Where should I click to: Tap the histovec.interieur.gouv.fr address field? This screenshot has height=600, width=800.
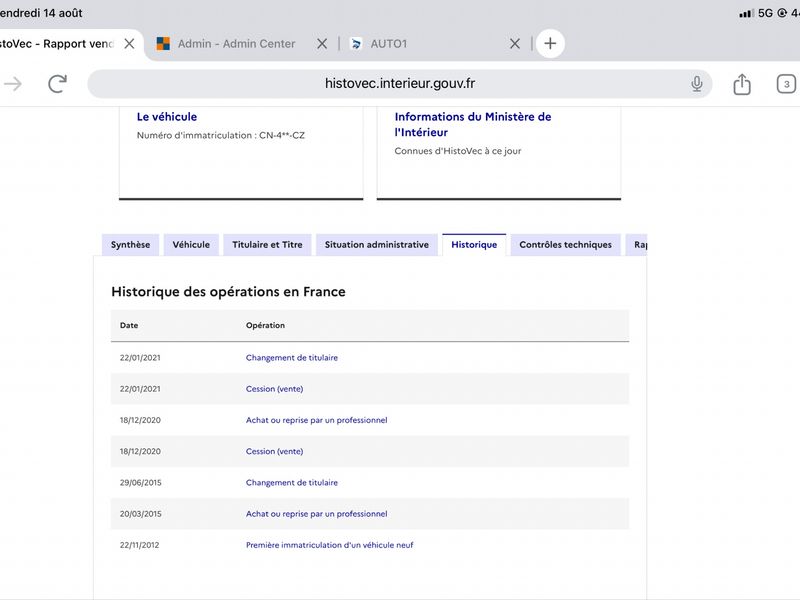coord(399,84)
